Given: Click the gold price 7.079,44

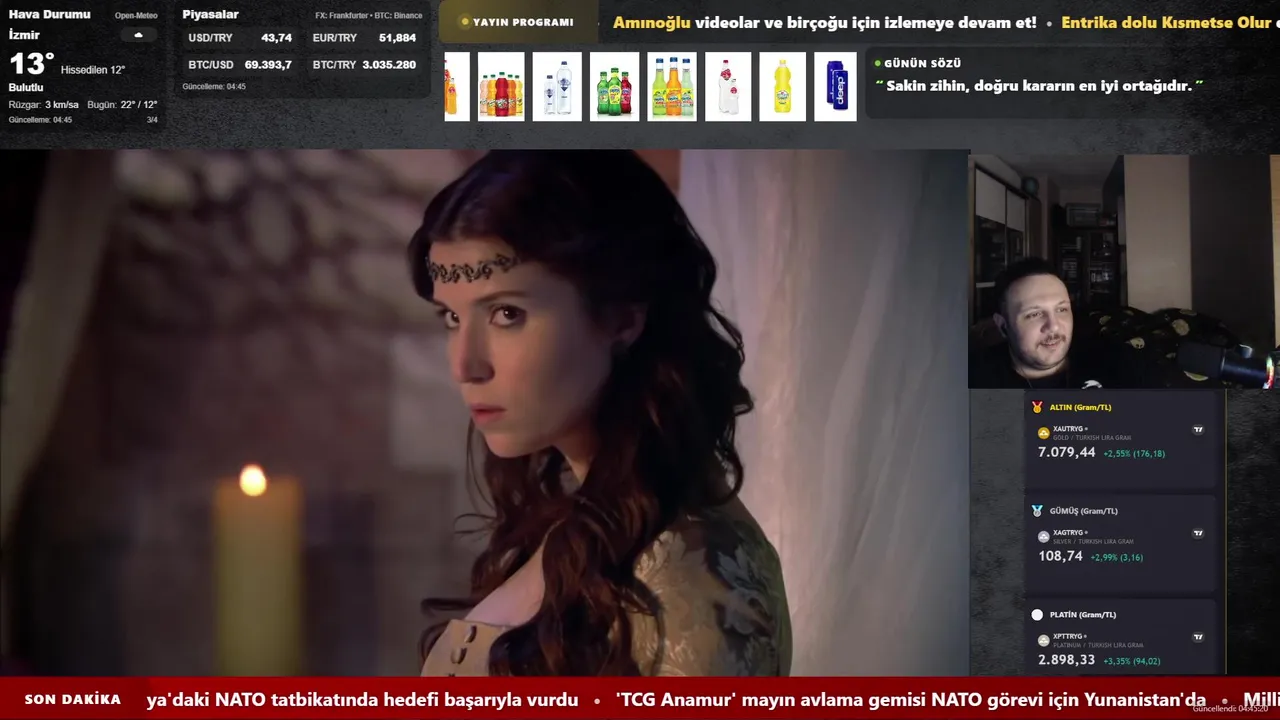Looking at the screenshot, I should pos(1067,453).
